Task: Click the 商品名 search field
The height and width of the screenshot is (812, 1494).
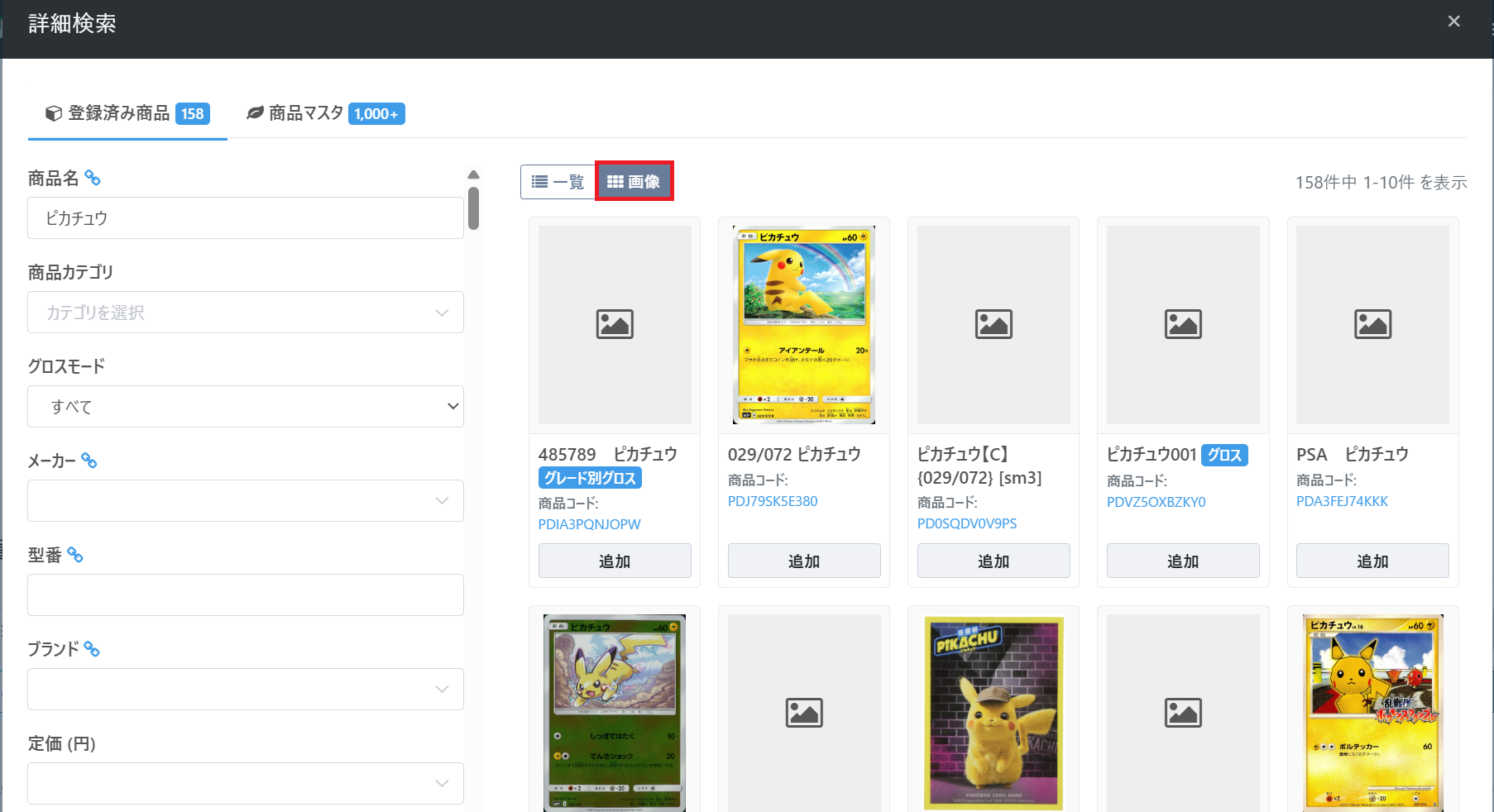Action: (246, 218)
